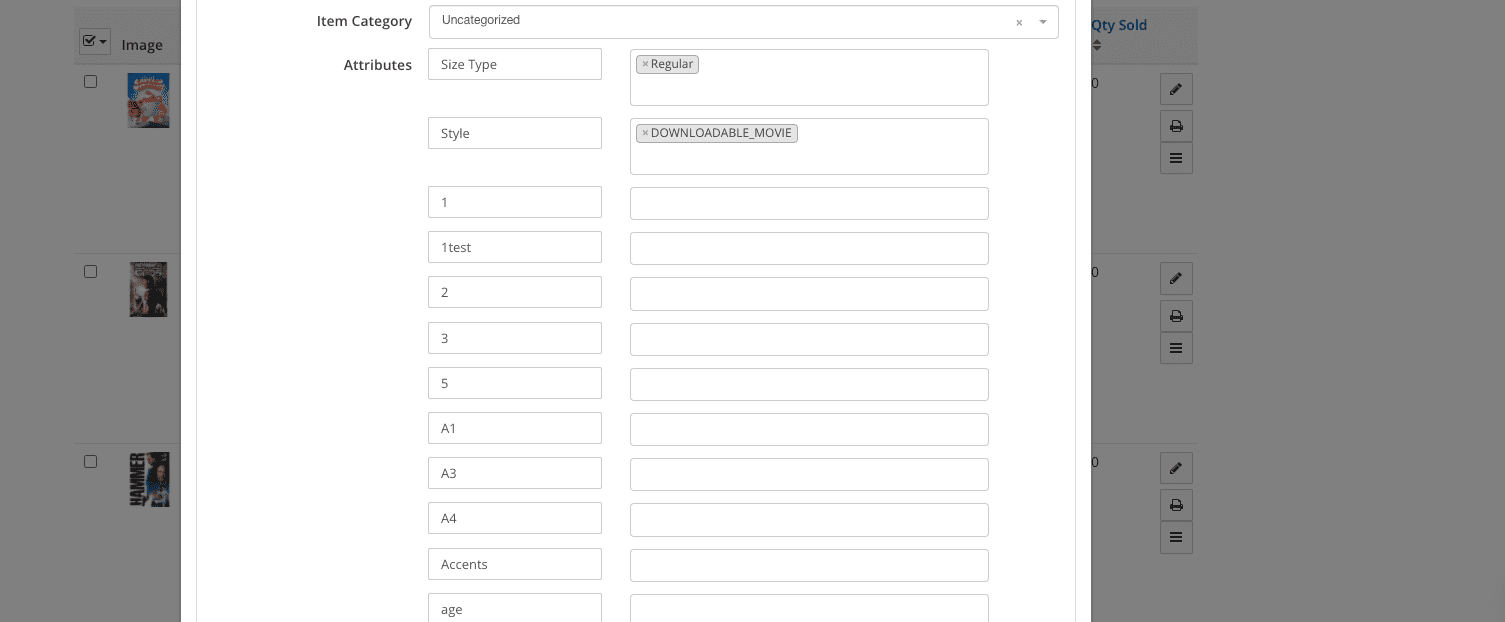The width and height of the screenshot is (1505, 622).
Task: Focus the Size Type values box
Action: tap(809, 77)
